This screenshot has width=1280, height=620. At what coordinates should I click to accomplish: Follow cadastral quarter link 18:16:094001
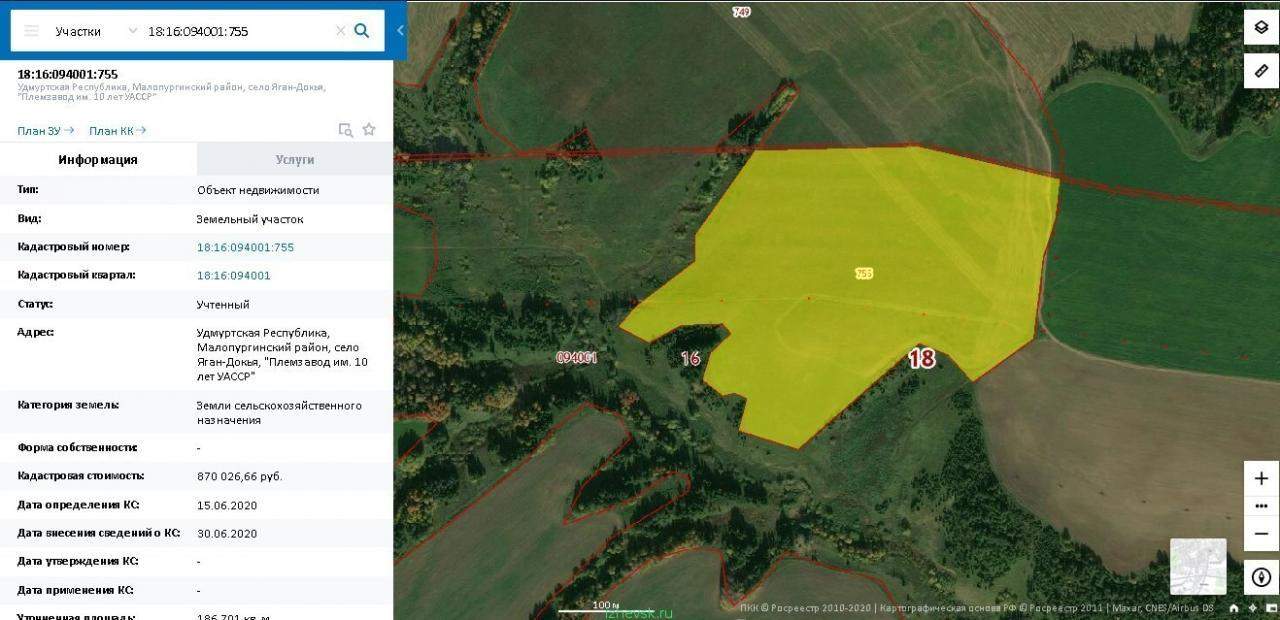(x=234, y=275)
